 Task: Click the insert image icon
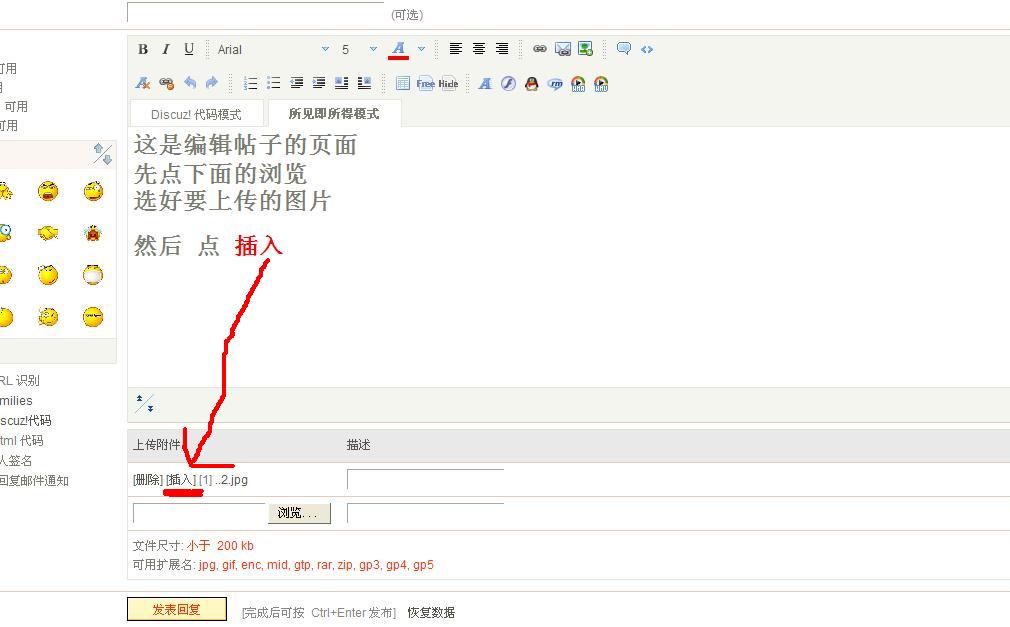coord(585,49)
